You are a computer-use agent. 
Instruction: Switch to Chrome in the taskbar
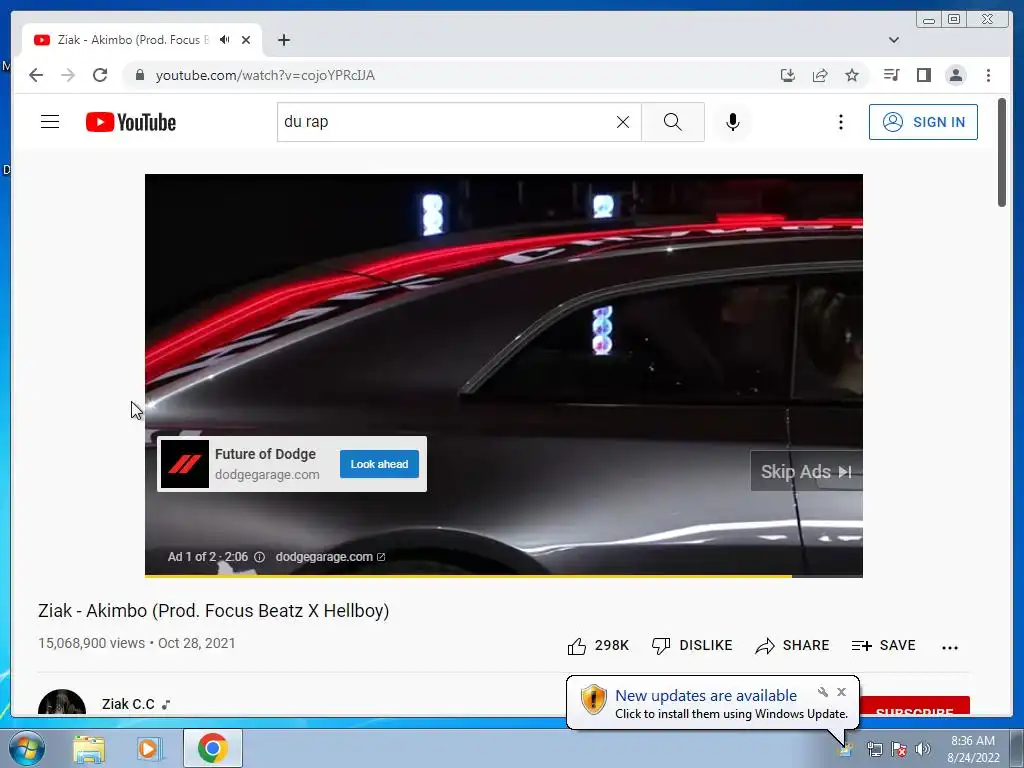point(212,748)
